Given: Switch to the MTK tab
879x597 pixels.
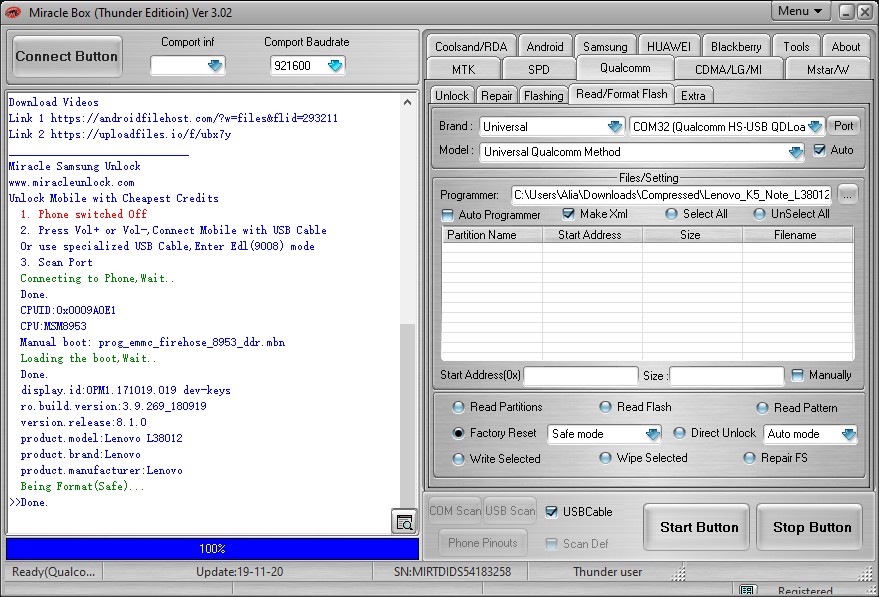Looking at the screenshot, I should point(463,70).
